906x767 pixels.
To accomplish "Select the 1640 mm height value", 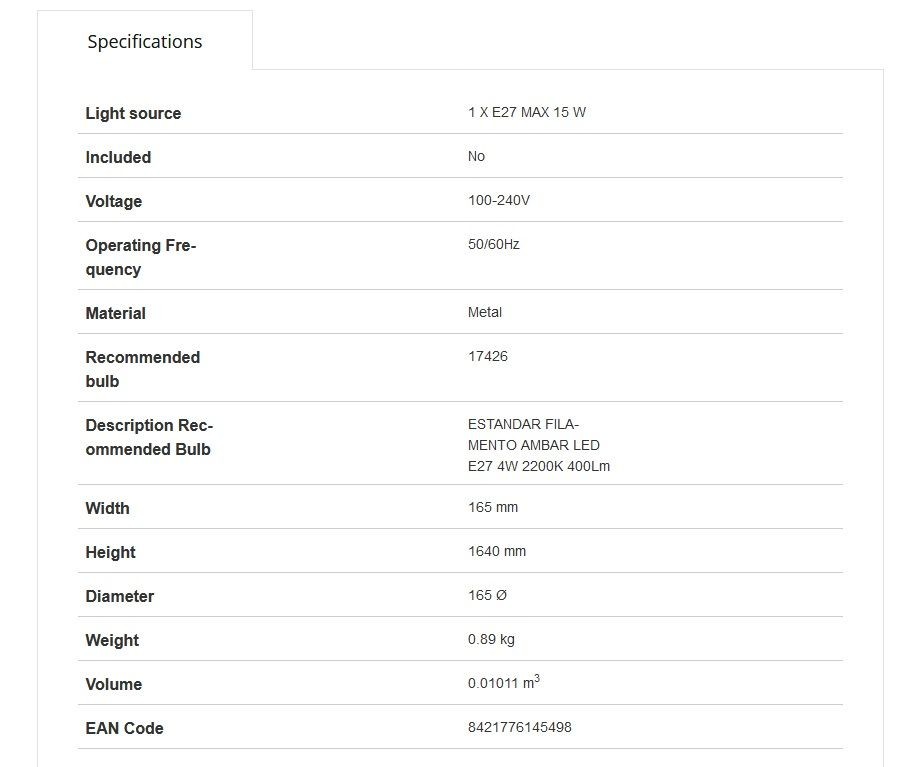I will click(x=497, y=551).
